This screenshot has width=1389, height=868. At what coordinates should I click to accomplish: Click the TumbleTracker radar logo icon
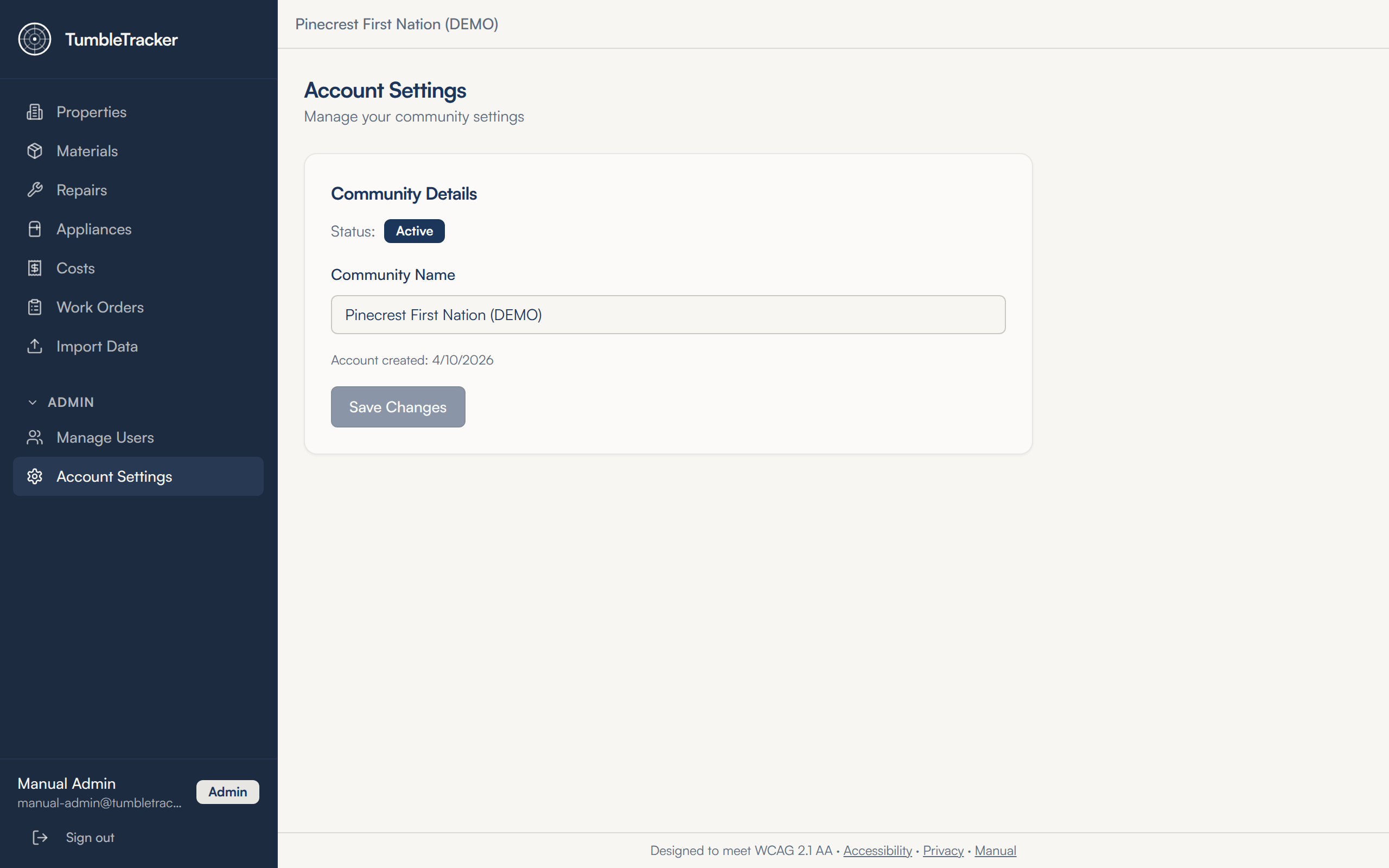click(34, 39)
